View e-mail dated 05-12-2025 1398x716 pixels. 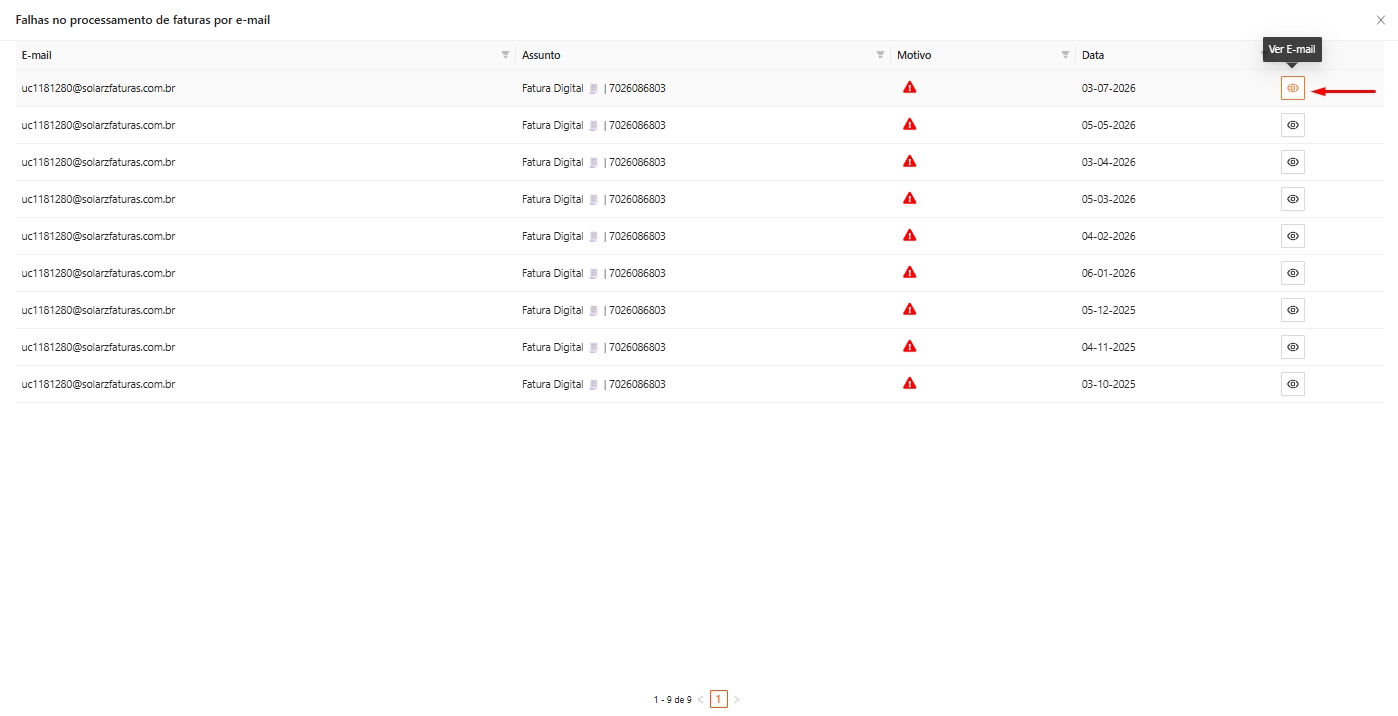pos(1293,310)
